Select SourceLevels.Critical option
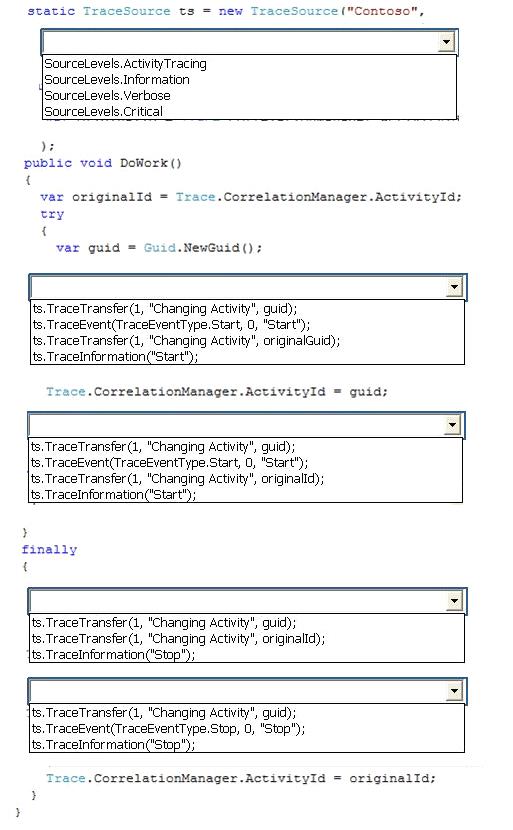This screenshot has height=830, width=513. pos(103,112)
